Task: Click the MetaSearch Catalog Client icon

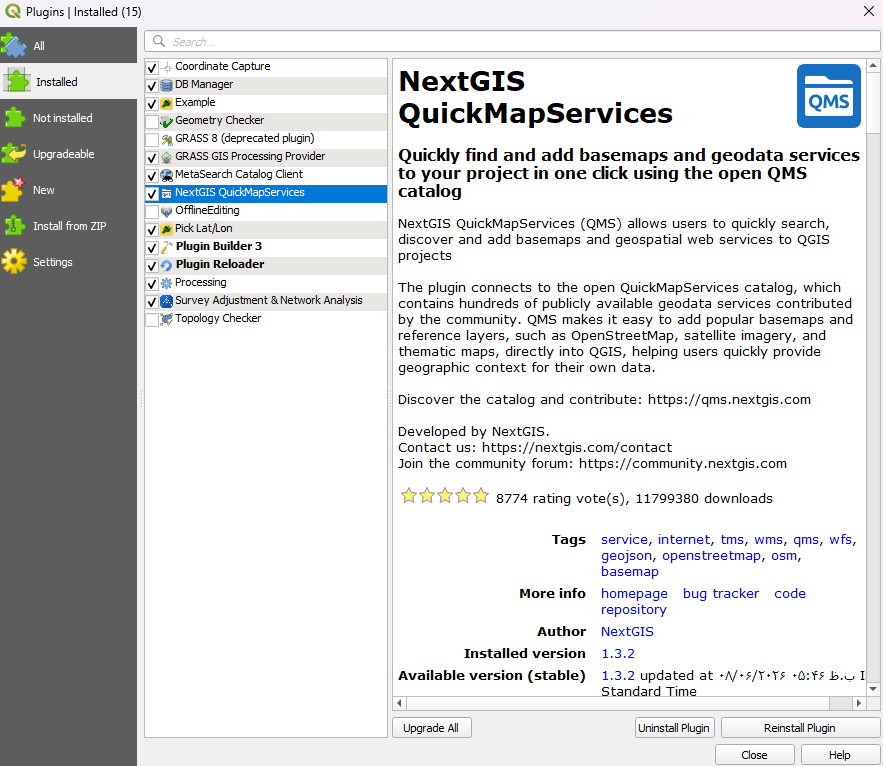Action: click(x=167, y=176)
